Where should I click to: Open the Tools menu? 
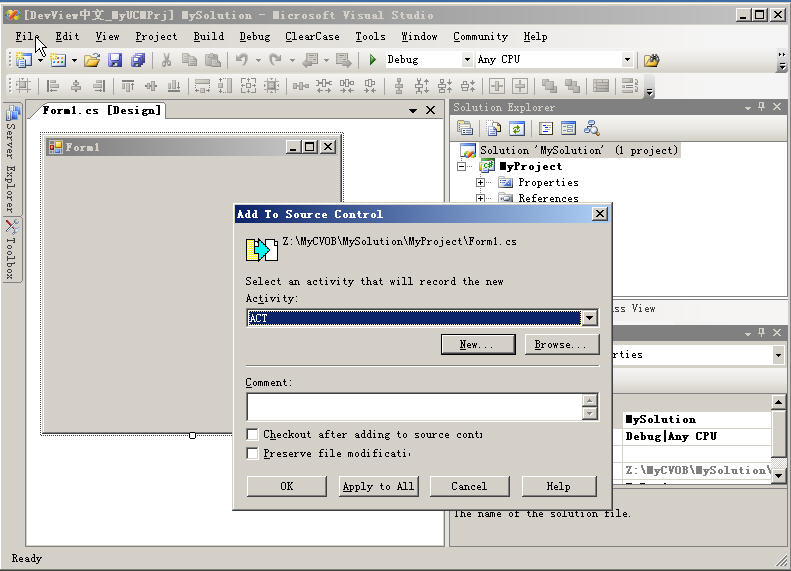(x=370, y=37)
